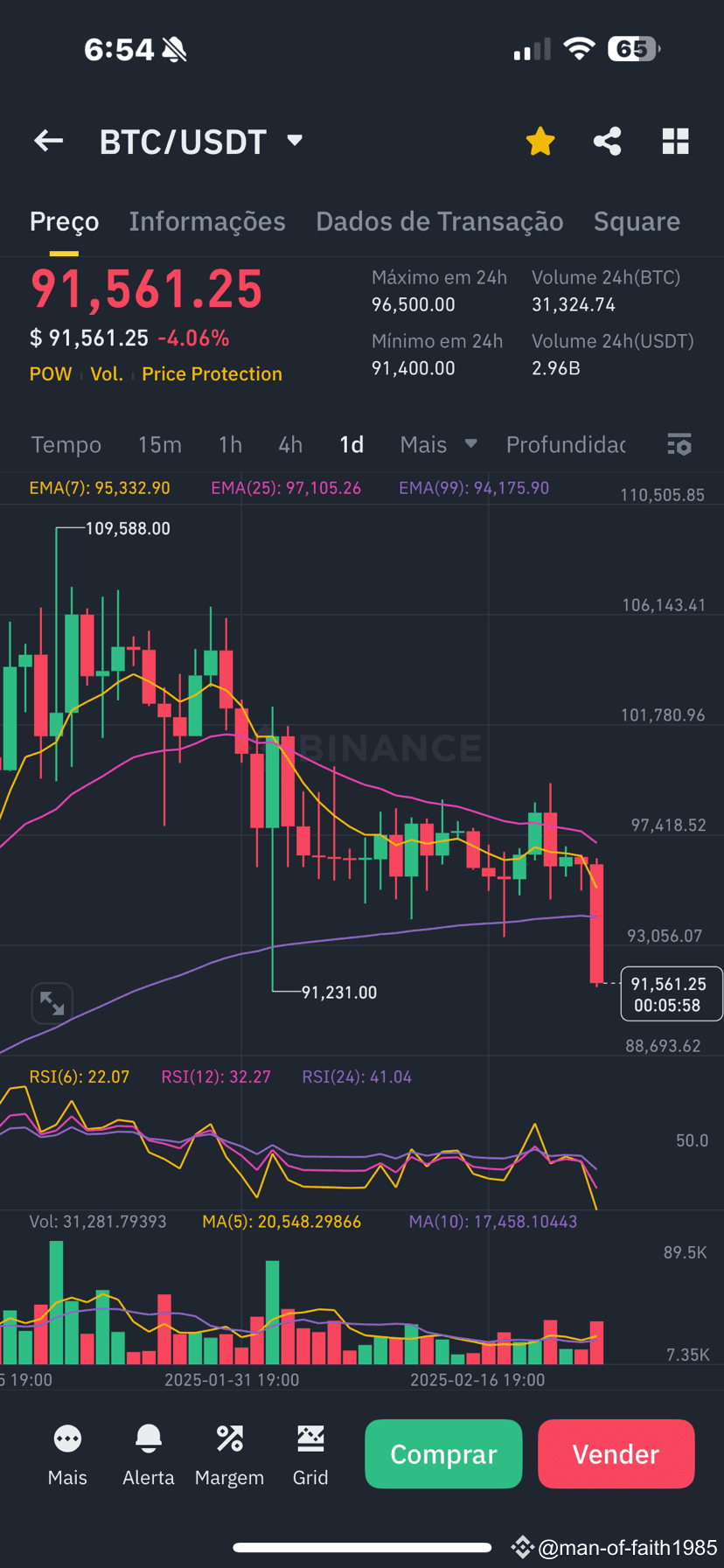This screenshot has width=724, height=1568.
Task: Switch to the Informações tab
Action: (207, 222)
